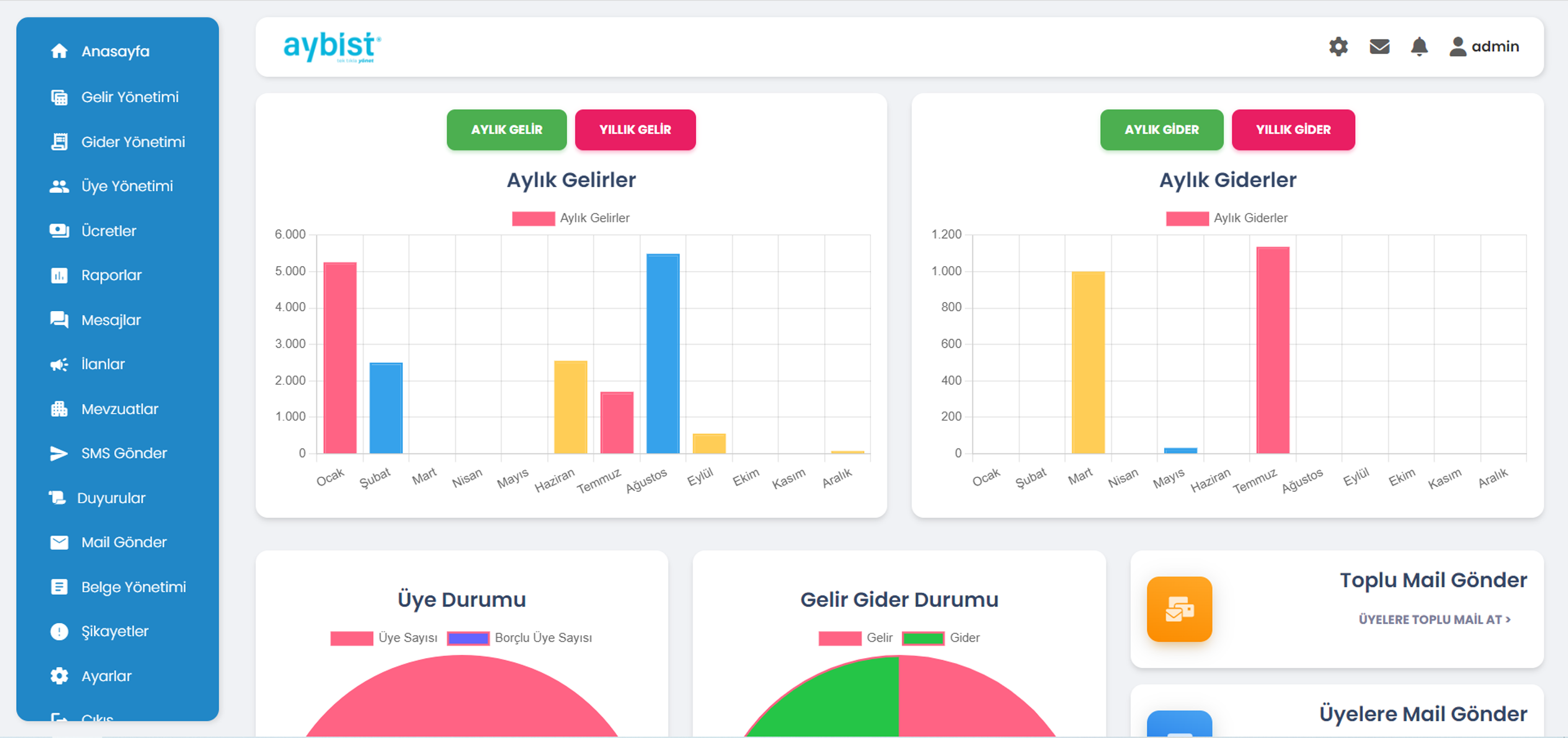Click the Temmuz bar in Aylık Giderler
Image resolution: width=1568 pixels, height=738 pixels.
[1273, 350]
